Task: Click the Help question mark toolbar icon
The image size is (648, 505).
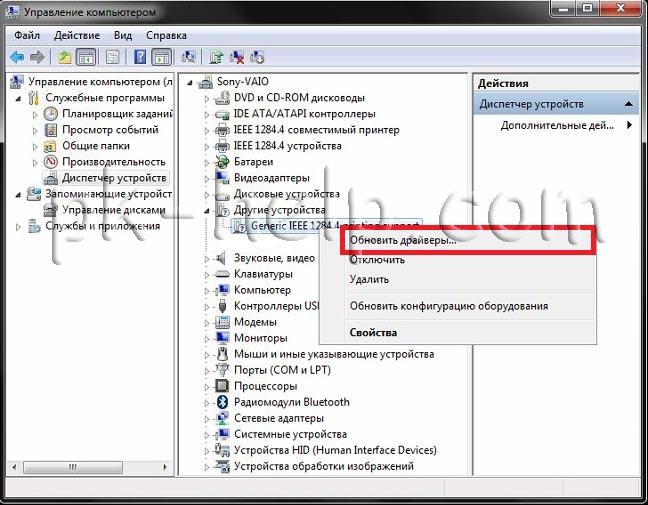Action: pos(140,57)
